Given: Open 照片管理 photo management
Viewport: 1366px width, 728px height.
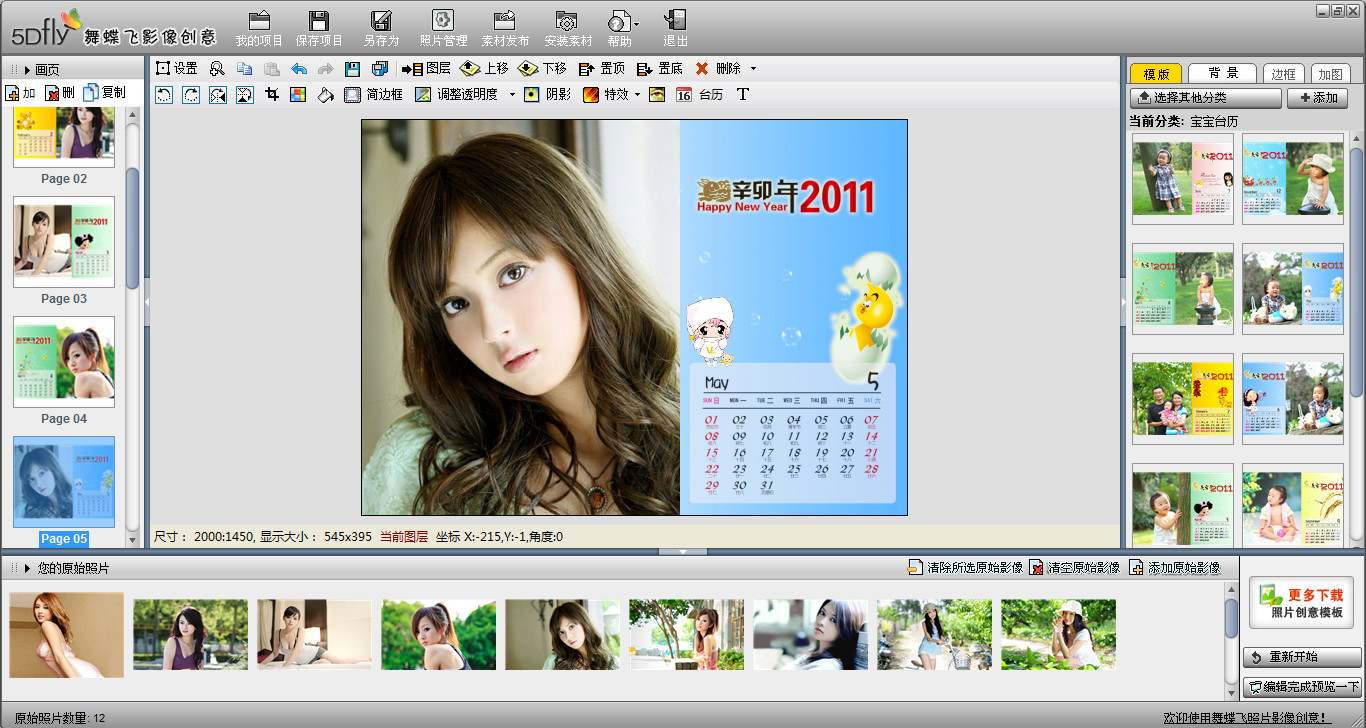Looking at the screenshot, I should click(x=443, y=28).
